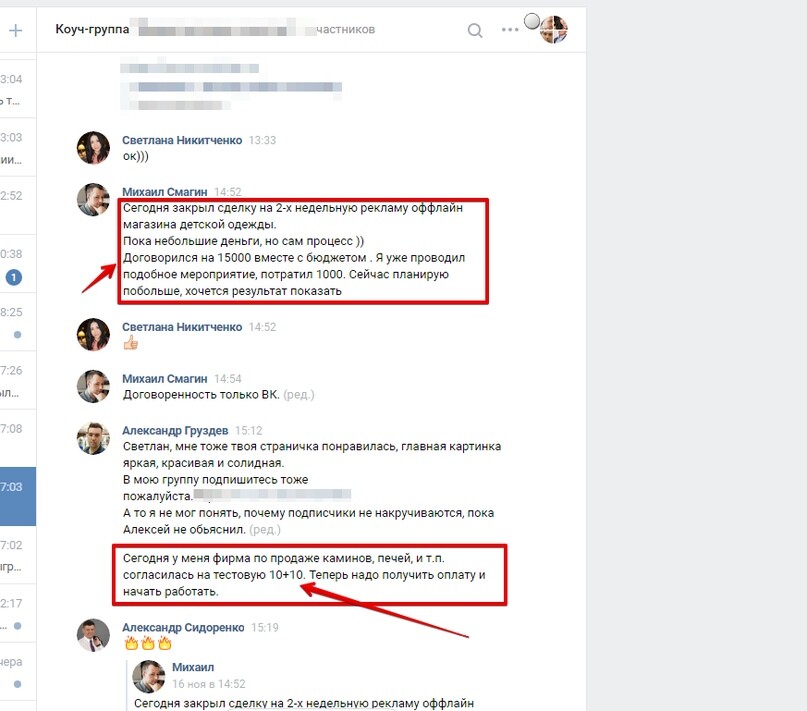Open the group chat avatar in header

point(553,29)
